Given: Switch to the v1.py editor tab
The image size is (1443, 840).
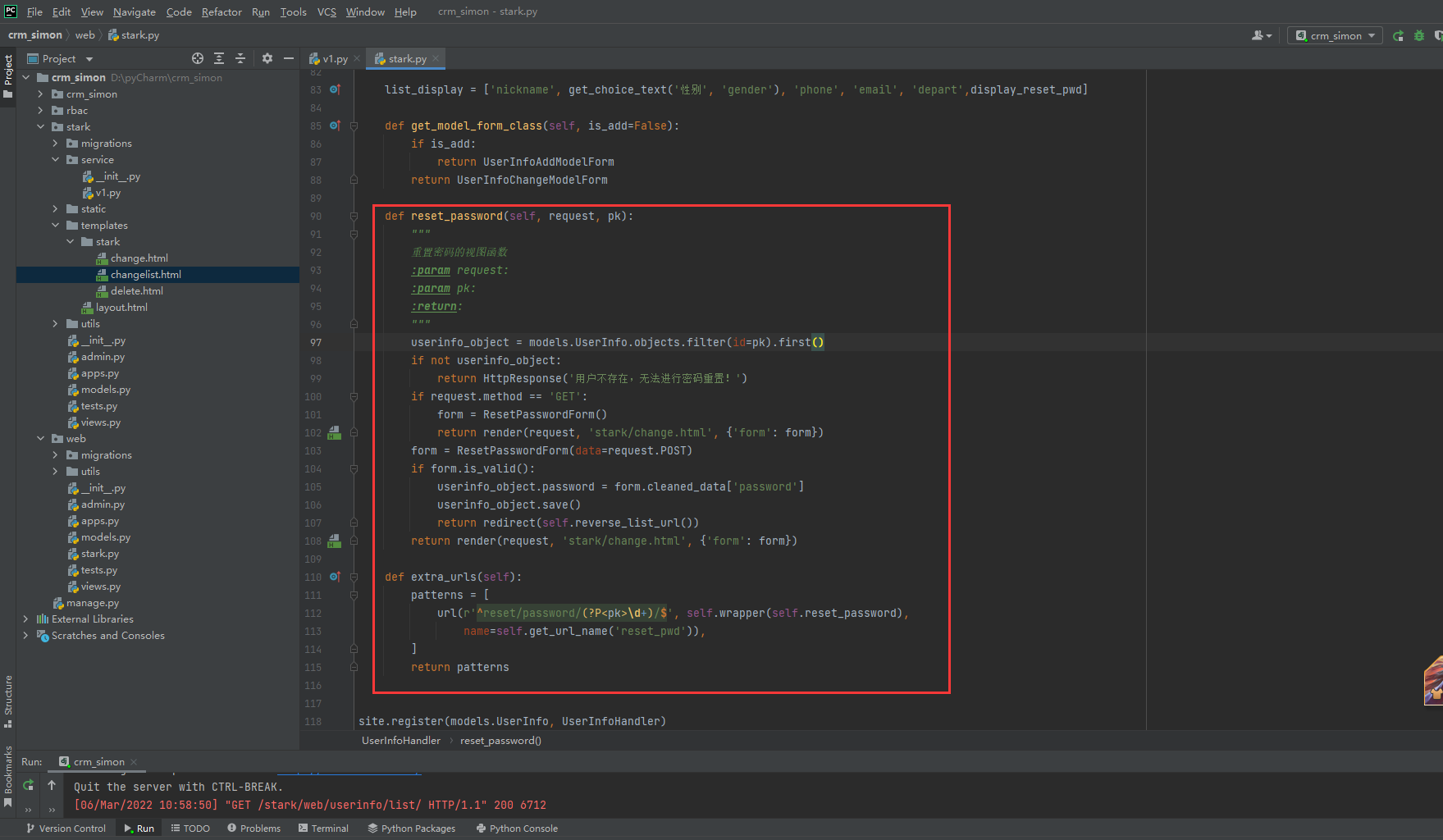Looking at the screenshot, I should click(x=334, y=59).
